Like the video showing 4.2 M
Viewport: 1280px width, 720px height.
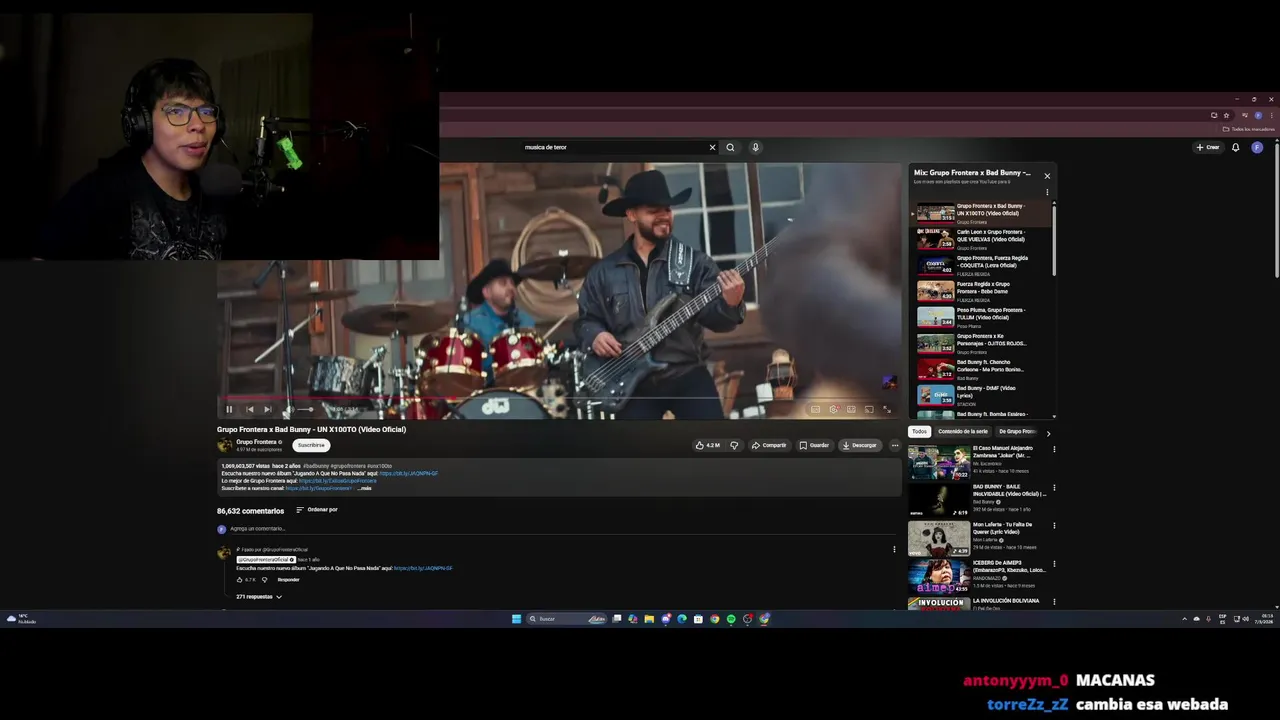[x=708, y=445]
